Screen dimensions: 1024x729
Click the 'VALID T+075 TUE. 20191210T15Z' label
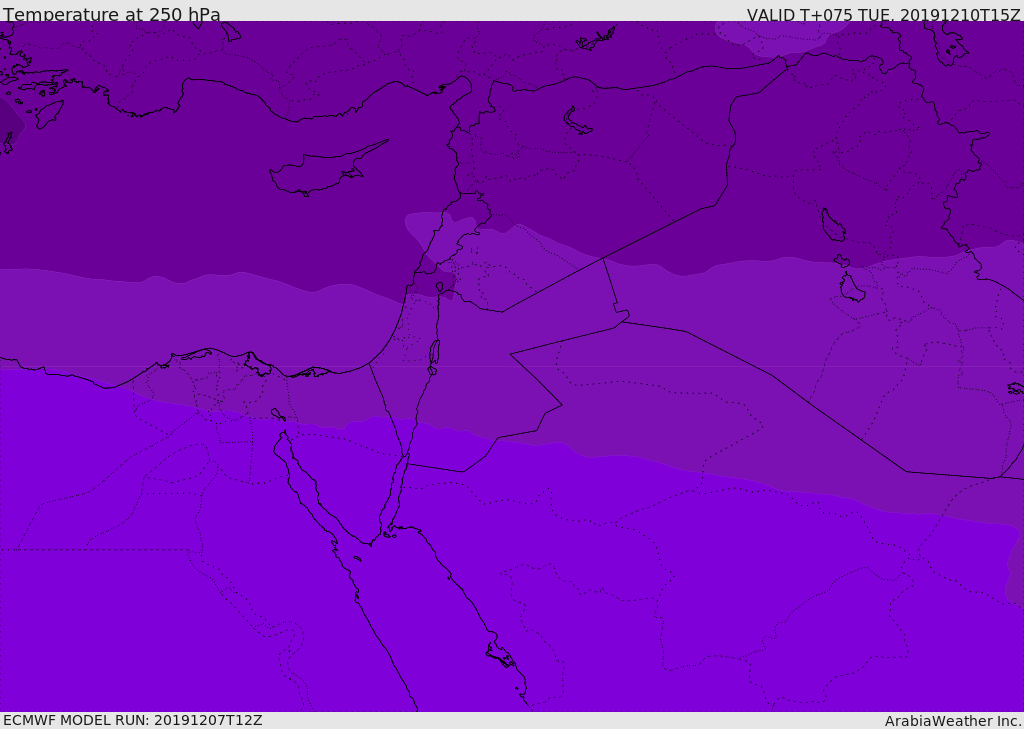884,15
